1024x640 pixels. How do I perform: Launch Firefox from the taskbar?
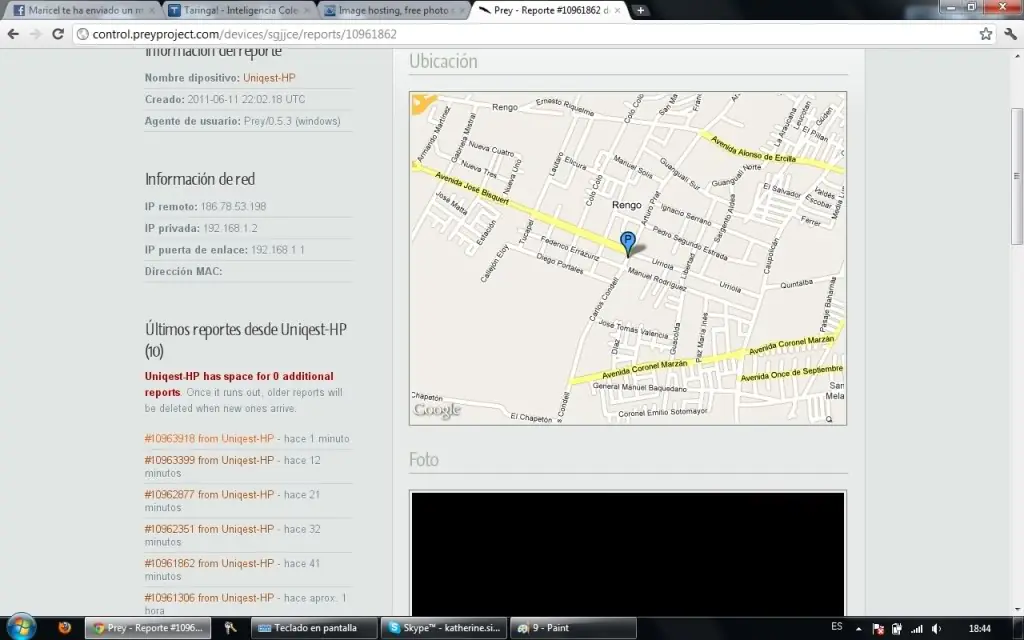pos(64,628)
